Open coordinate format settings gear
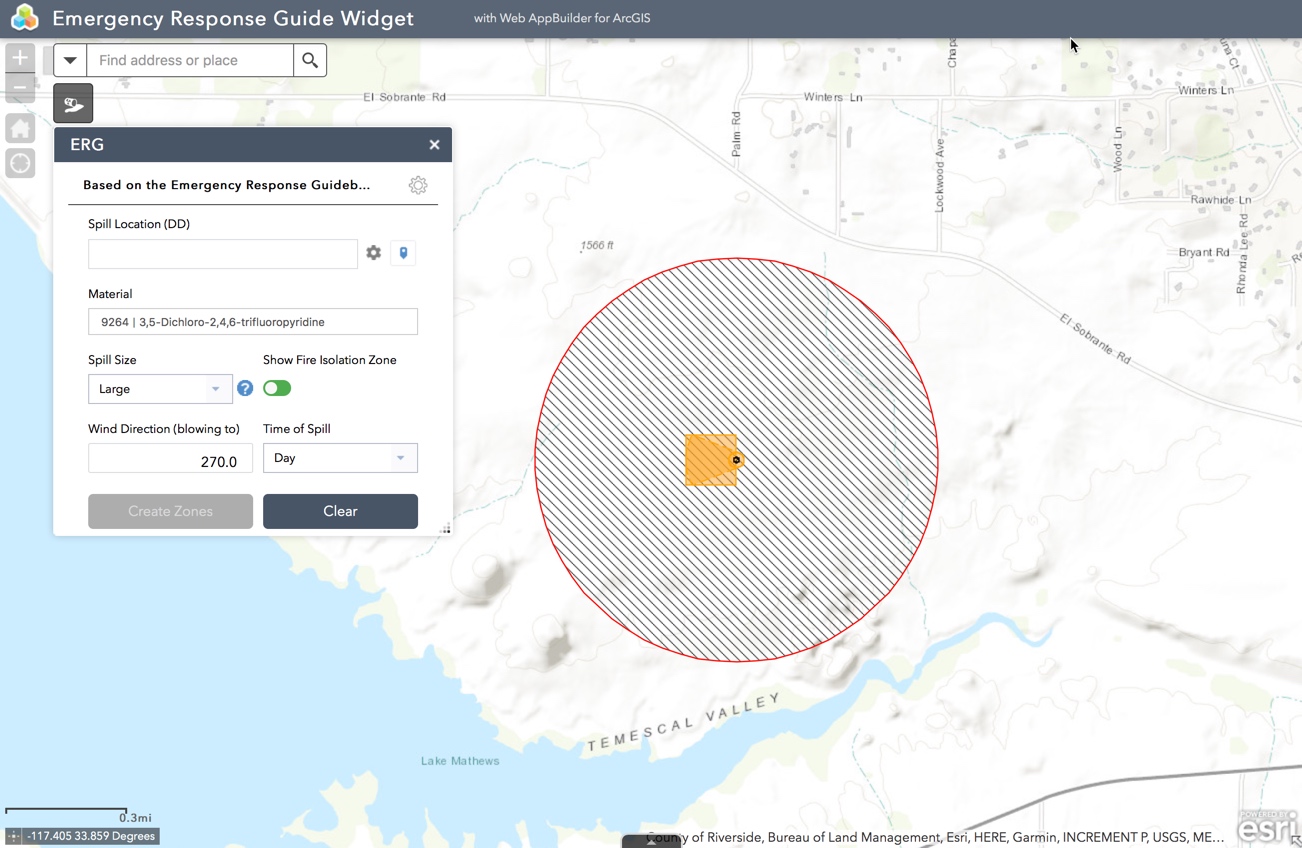Image resolution: width=1302 pixels, height=848 pixels. point(373,253)
